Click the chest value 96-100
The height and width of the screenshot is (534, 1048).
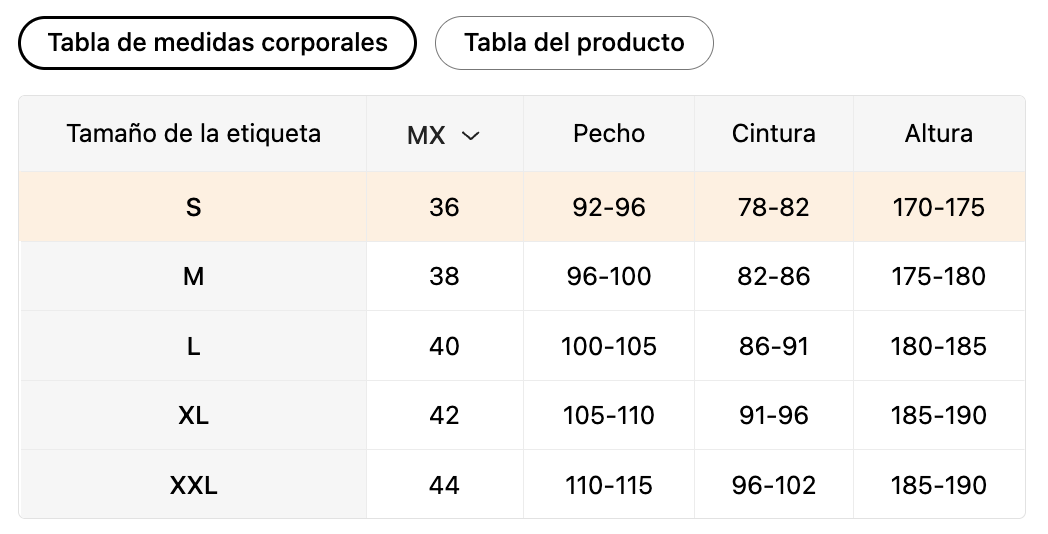click(x=609, y=276)
